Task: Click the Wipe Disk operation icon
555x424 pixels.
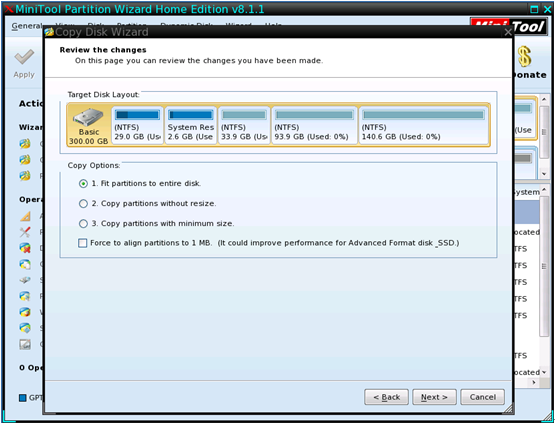Action: (25, 312)
